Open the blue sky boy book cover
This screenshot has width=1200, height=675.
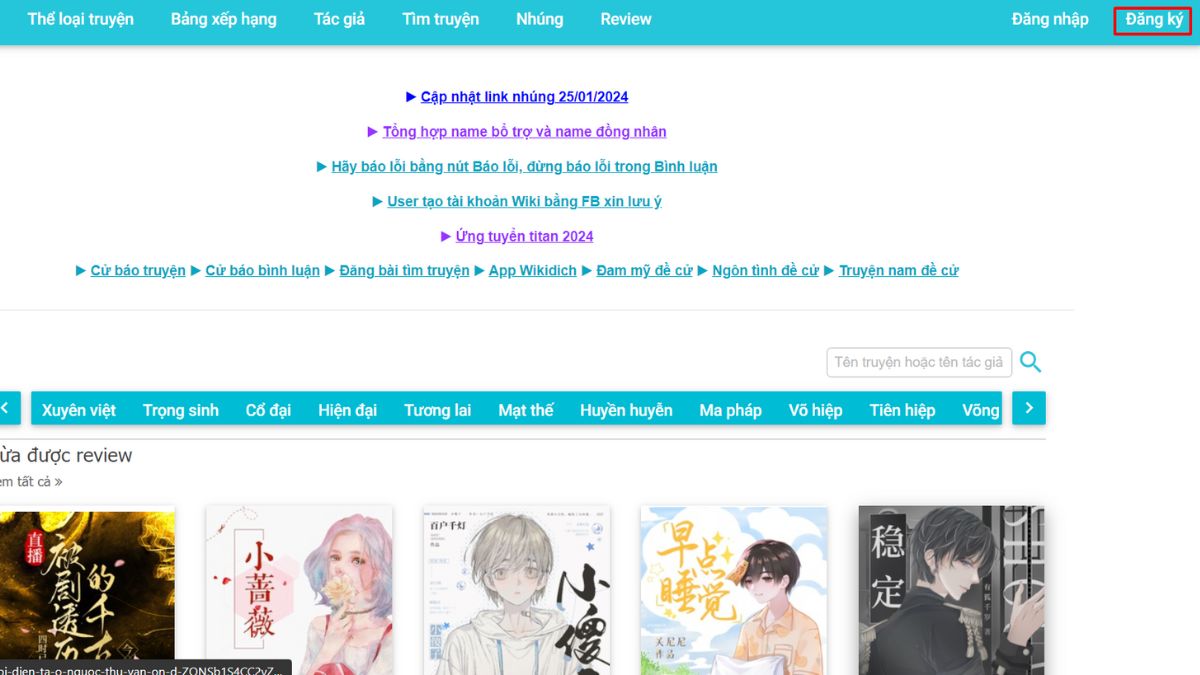click(733, 588)
